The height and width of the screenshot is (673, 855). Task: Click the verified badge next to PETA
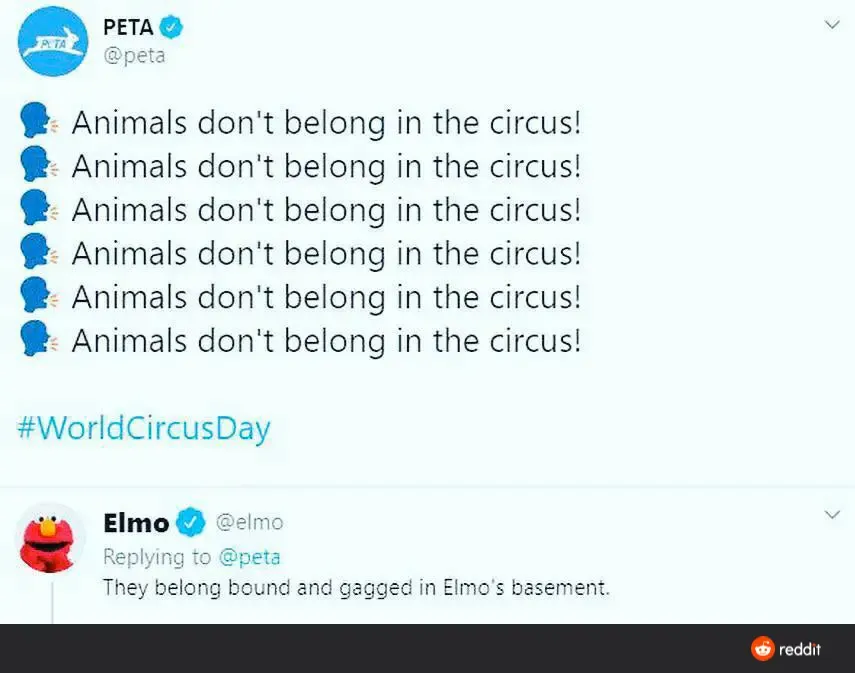[x=172, y=28]
